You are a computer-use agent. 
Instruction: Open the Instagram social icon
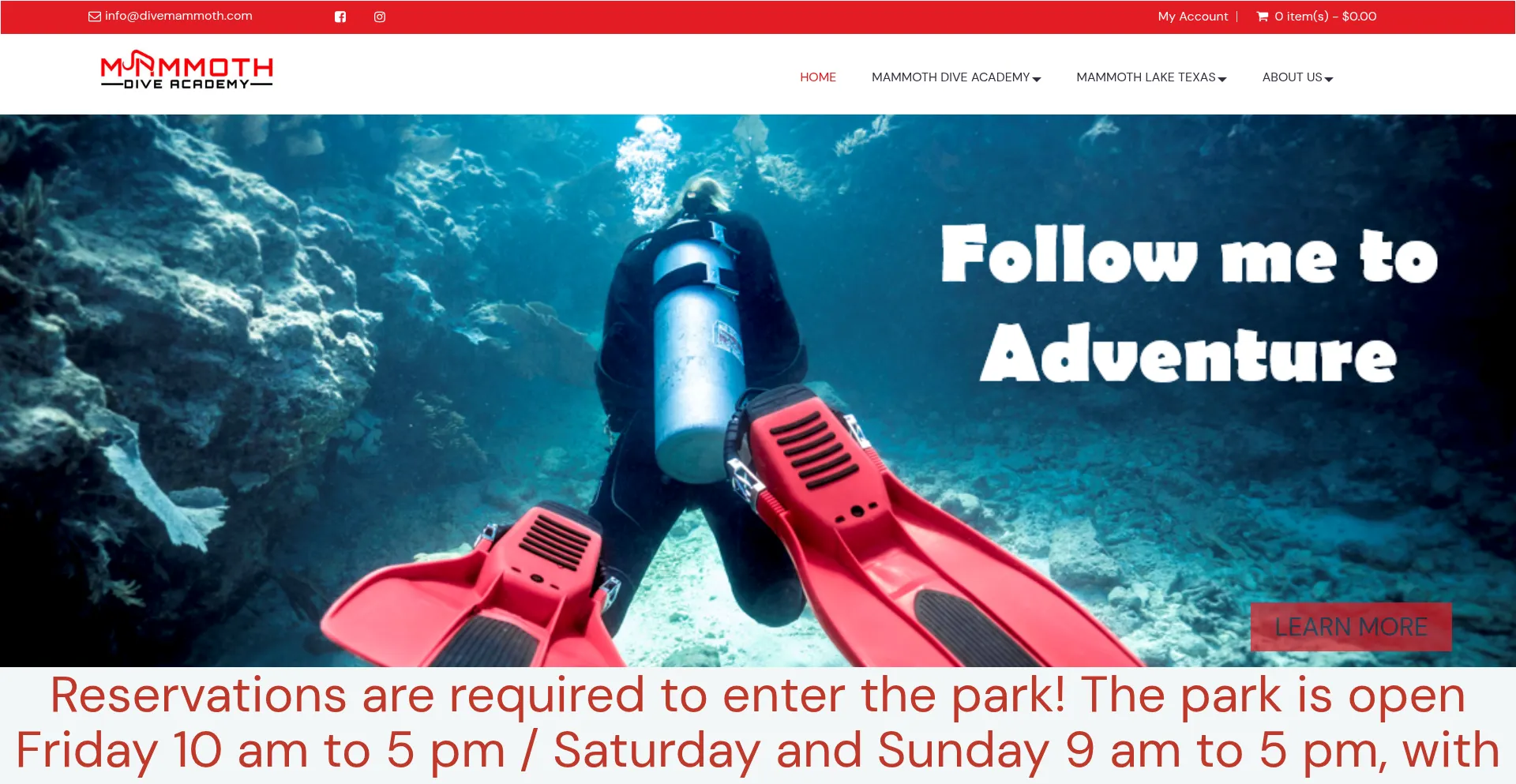pos(380,17)
